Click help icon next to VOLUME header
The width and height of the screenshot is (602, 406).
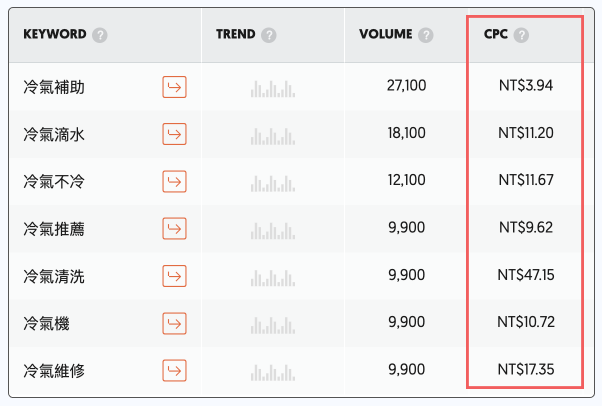(x=426, y=35)
